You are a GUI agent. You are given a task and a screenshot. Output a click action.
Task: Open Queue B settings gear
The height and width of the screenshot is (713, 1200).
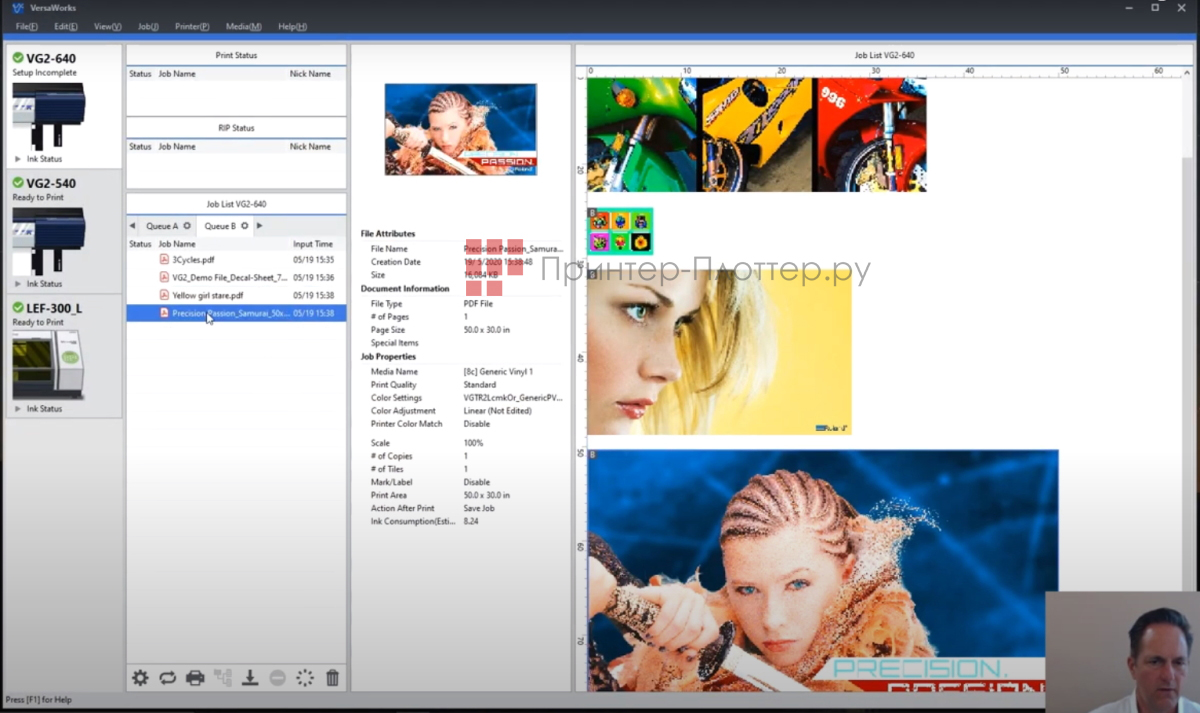245,226
